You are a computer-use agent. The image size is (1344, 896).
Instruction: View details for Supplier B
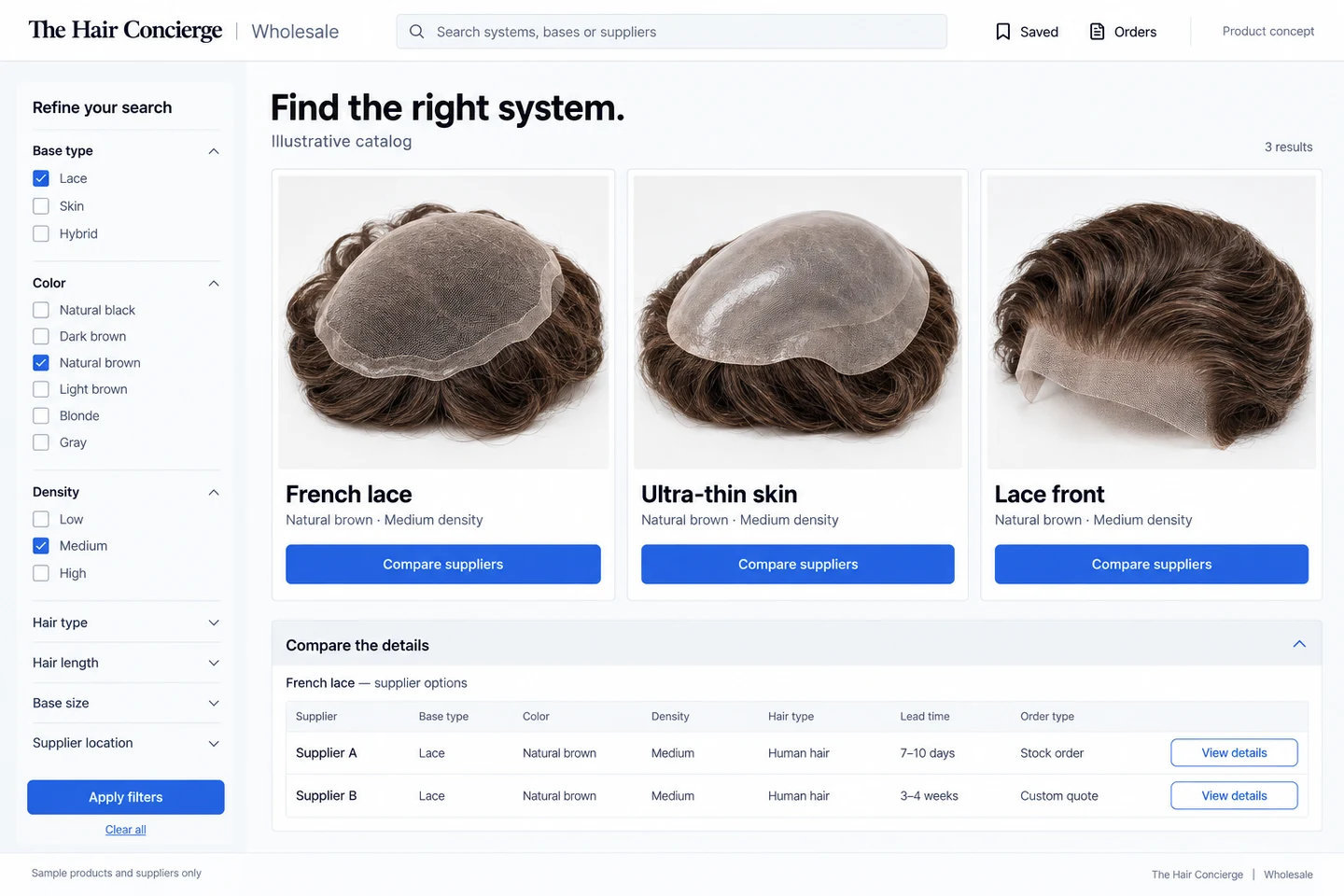[1234, 796]
